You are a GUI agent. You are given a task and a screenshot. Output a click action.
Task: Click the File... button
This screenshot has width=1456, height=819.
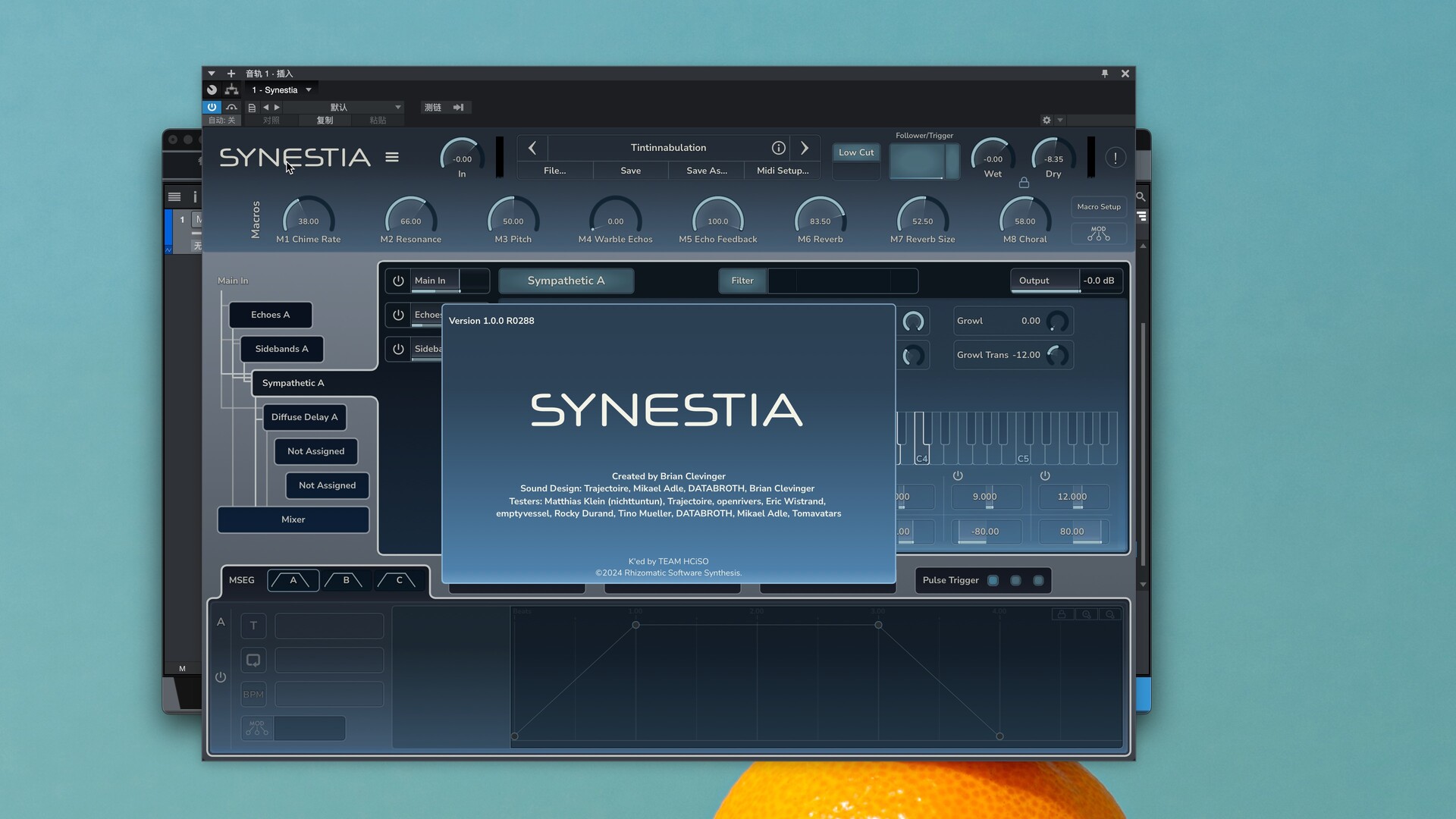pyautogui.click(x=555, y=171)
